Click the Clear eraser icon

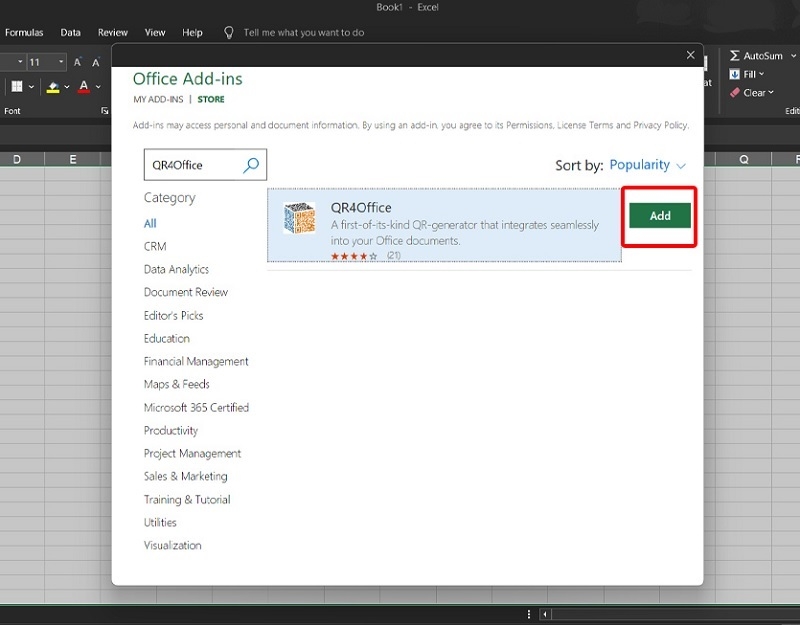735,93
